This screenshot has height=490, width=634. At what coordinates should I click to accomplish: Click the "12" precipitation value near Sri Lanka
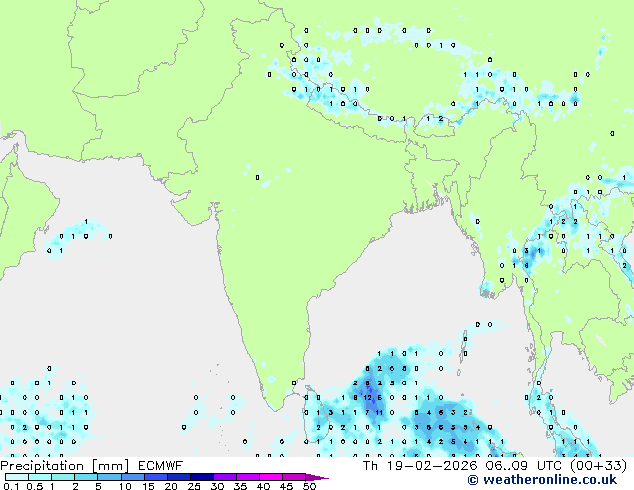point(367,397)
